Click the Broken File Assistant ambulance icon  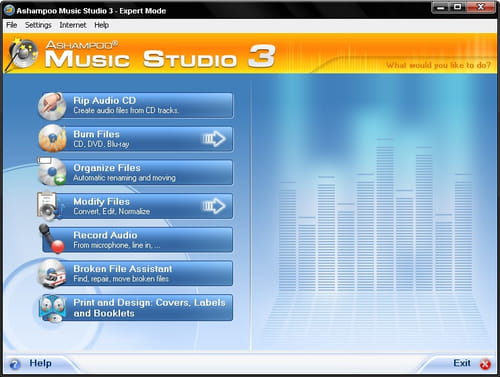click(52, 274)
